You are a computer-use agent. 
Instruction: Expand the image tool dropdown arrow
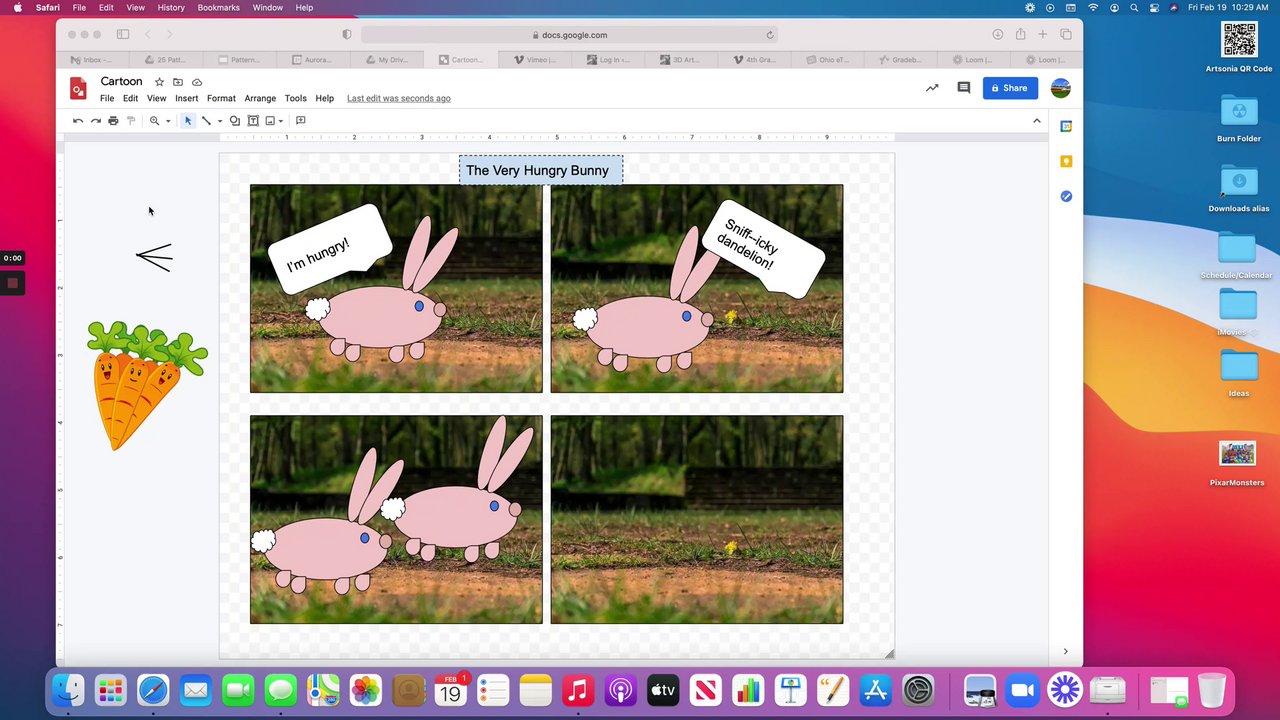click(x=282, y=121)
